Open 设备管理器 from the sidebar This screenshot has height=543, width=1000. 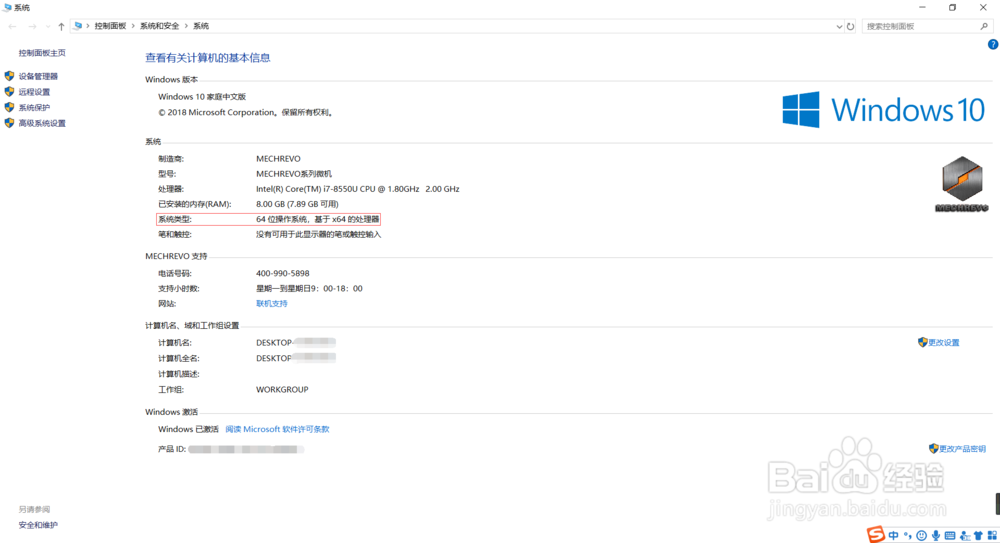[x=38, y=77]
